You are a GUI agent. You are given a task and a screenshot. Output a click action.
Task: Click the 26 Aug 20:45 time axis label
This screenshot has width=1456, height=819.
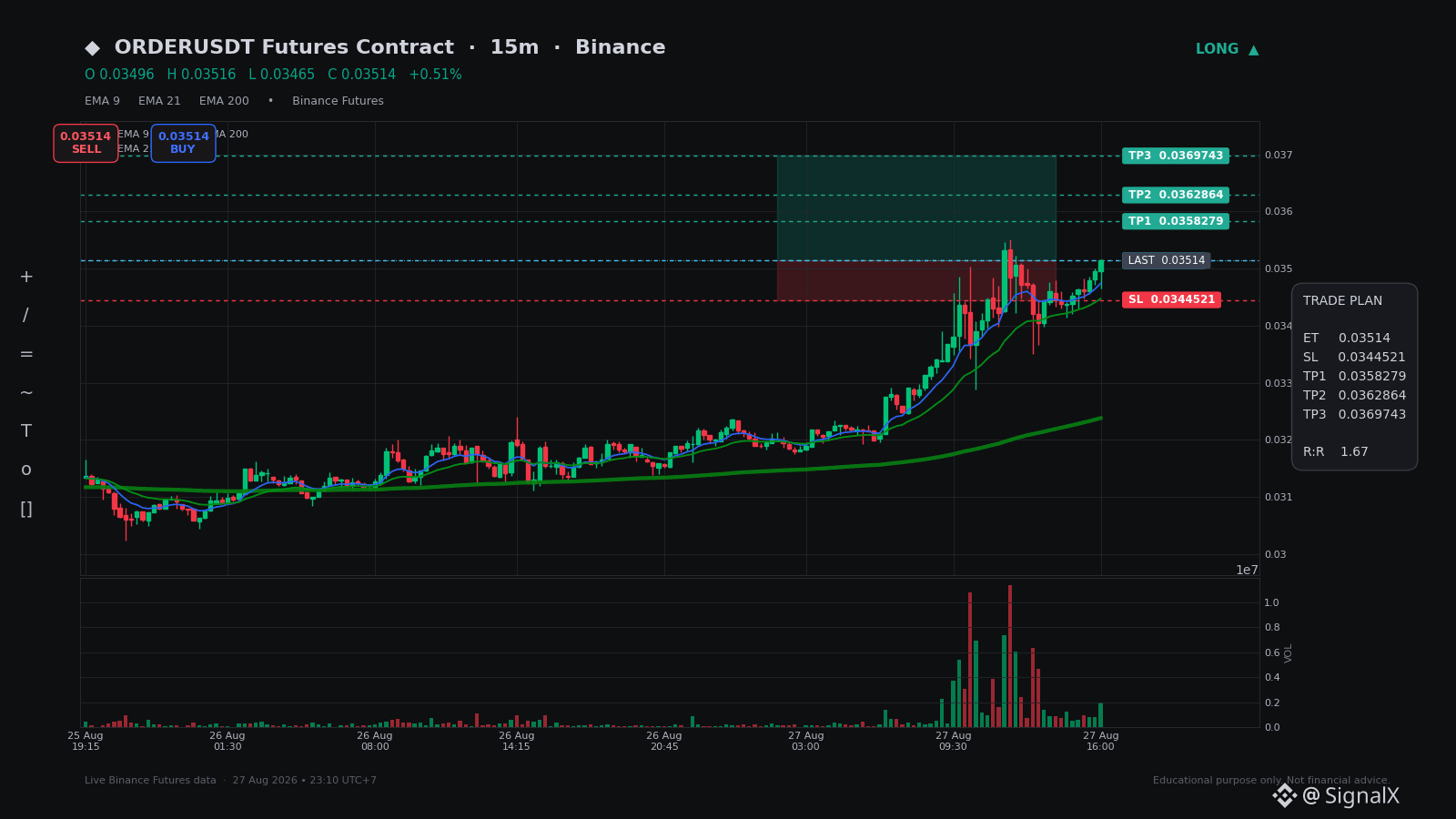664,741
